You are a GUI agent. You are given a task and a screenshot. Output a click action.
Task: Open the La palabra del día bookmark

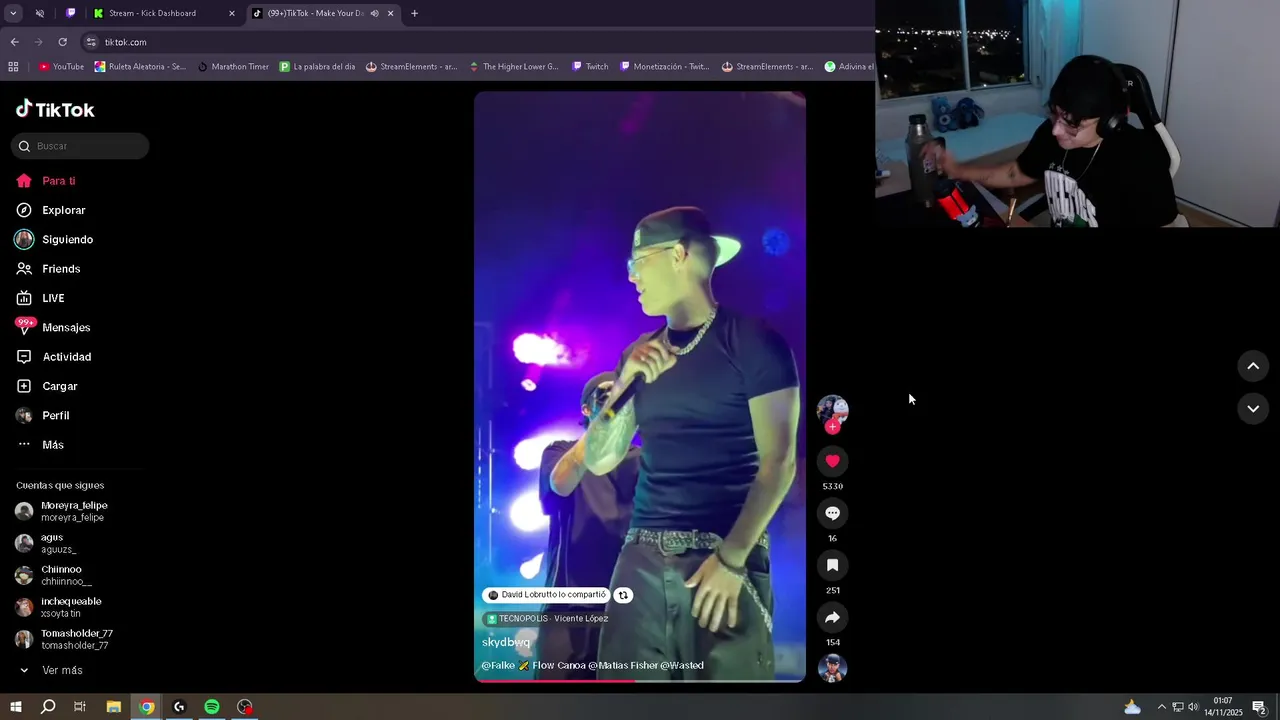point(317,67)
